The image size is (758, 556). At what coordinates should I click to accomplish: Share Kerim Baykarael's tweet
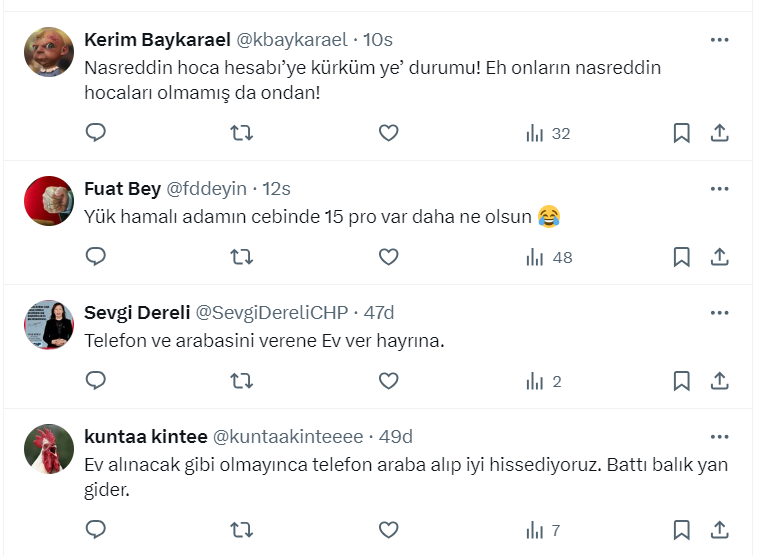coord(719,133)
